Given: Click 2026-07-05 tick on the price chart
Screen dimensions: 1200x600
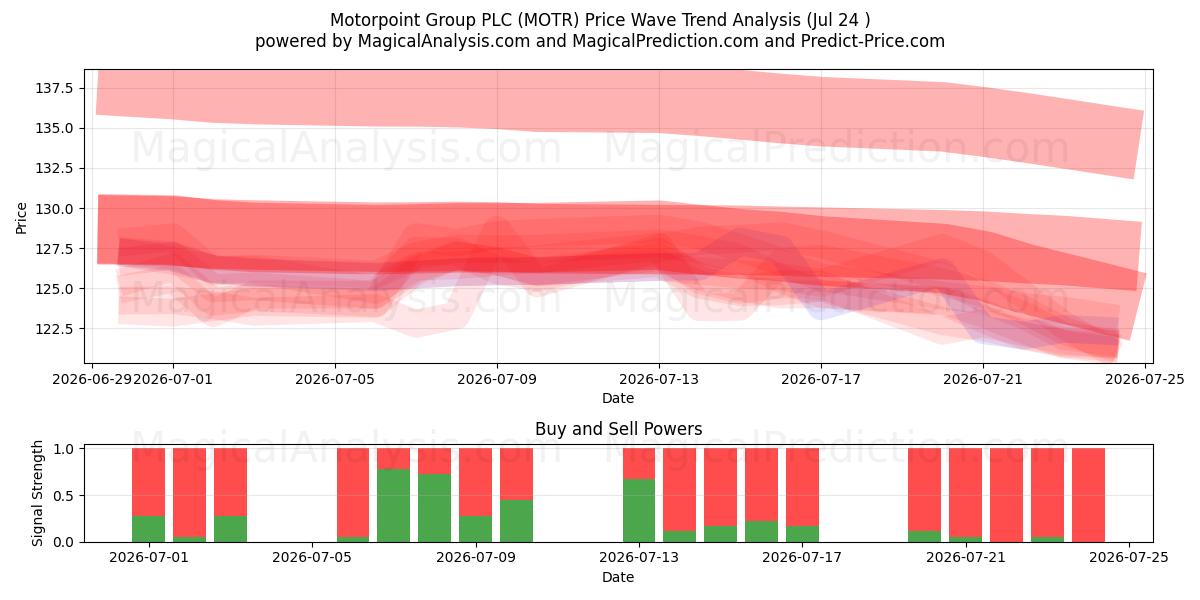Looking at the screenshot, I should tap(335, 379).
